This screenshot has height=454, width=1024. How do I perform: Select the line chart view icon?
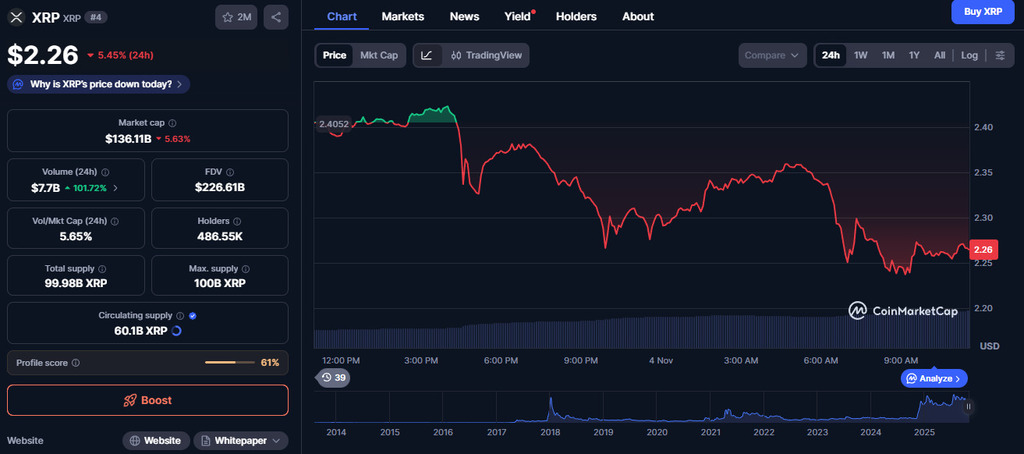click(426, 55)
